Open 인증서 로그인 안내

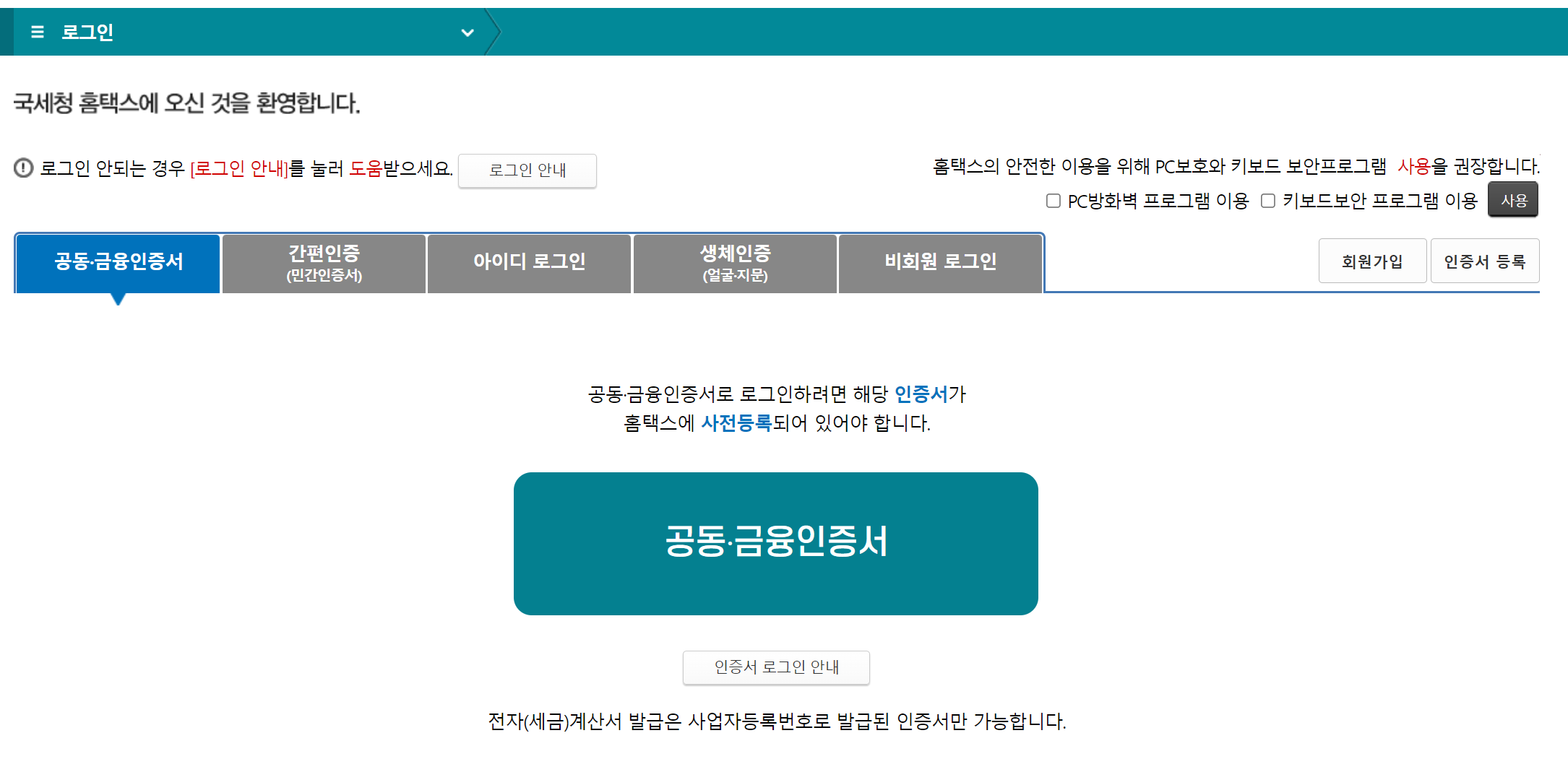(x=775, y=668)
